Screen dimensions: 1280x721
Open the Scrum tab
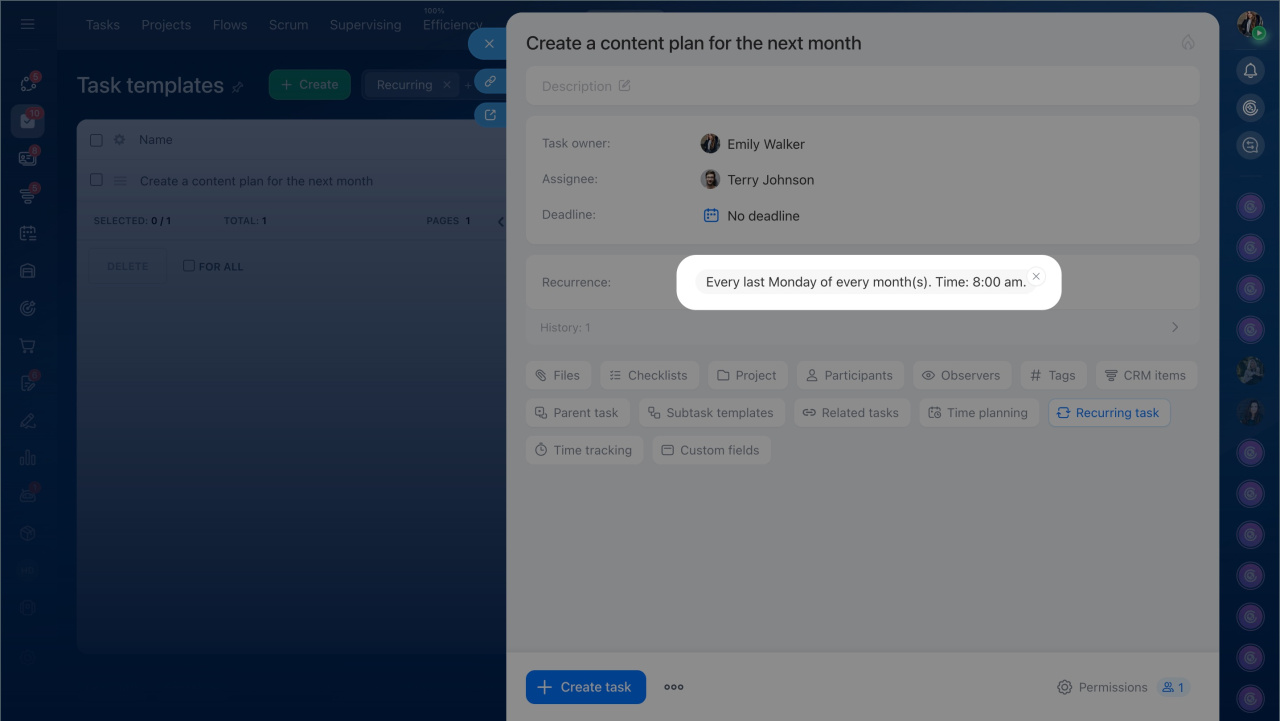(288, 25)
